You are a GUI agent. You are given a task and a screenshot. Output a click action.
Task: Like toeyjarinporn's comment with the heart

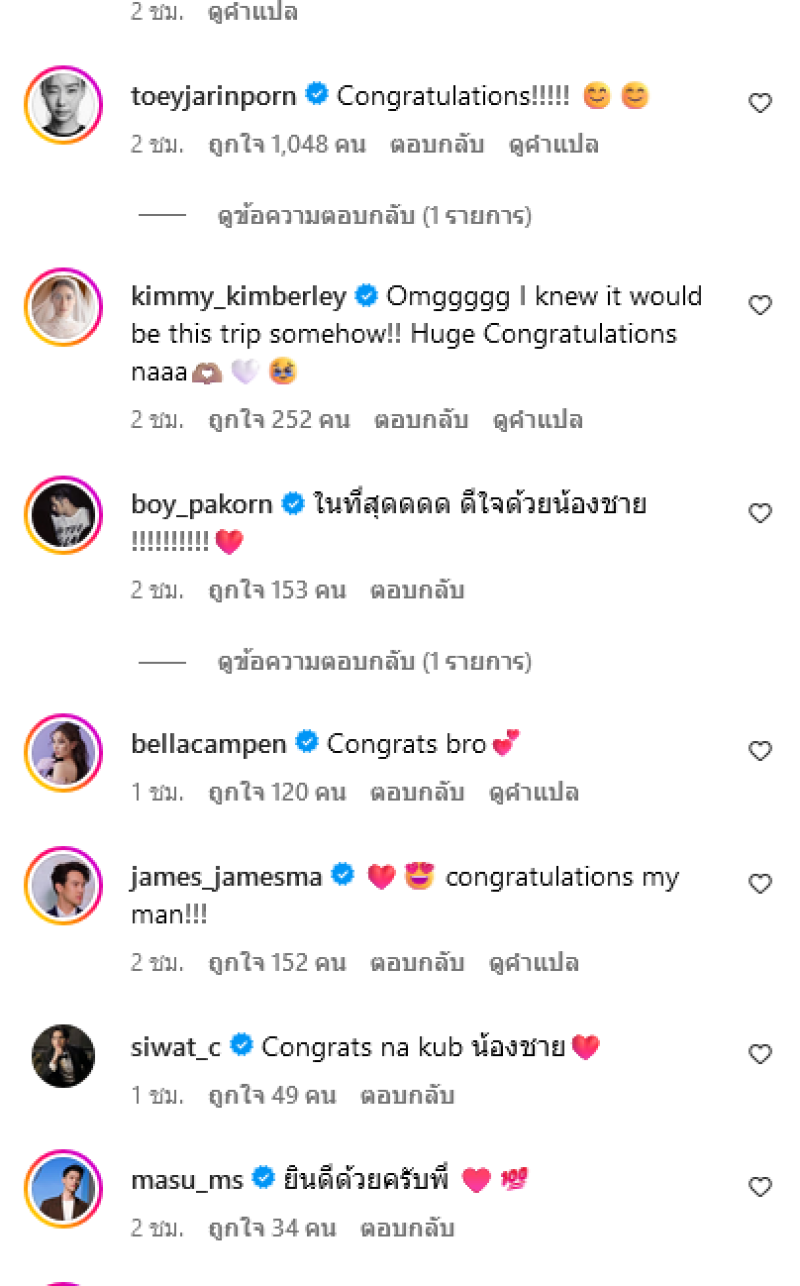click(x=760, y=103)
